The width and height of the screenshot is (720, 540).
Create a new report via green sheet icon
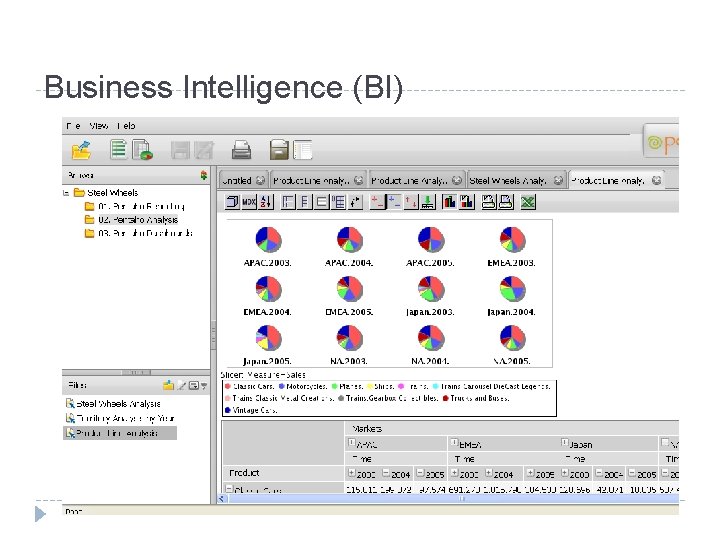(x=118, y=149)
